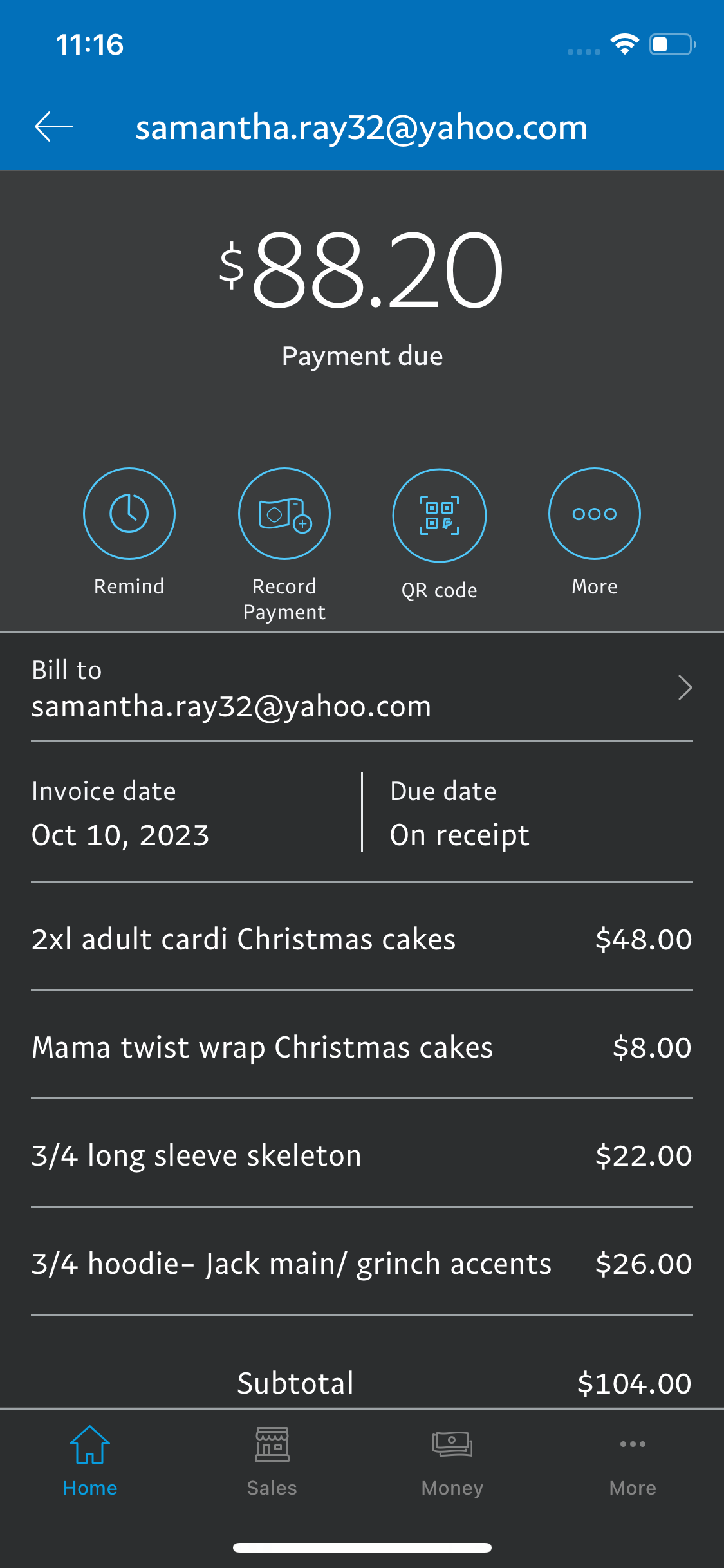Show the invoice QR code
Image resolution: width=724 pixels, height=1568 pixels.
[x=440, y=516]
